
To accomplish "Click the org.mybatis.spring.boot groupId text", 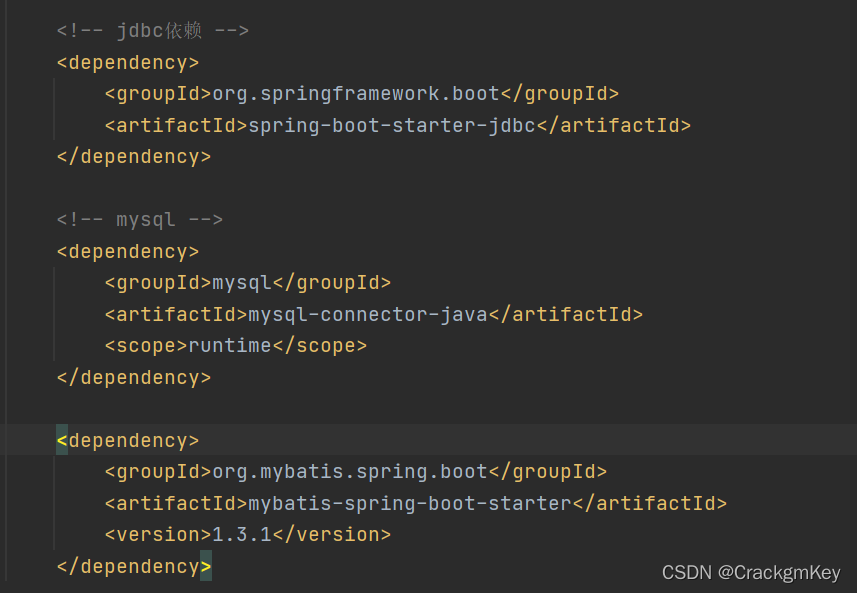I will click(x=350, y=472).
